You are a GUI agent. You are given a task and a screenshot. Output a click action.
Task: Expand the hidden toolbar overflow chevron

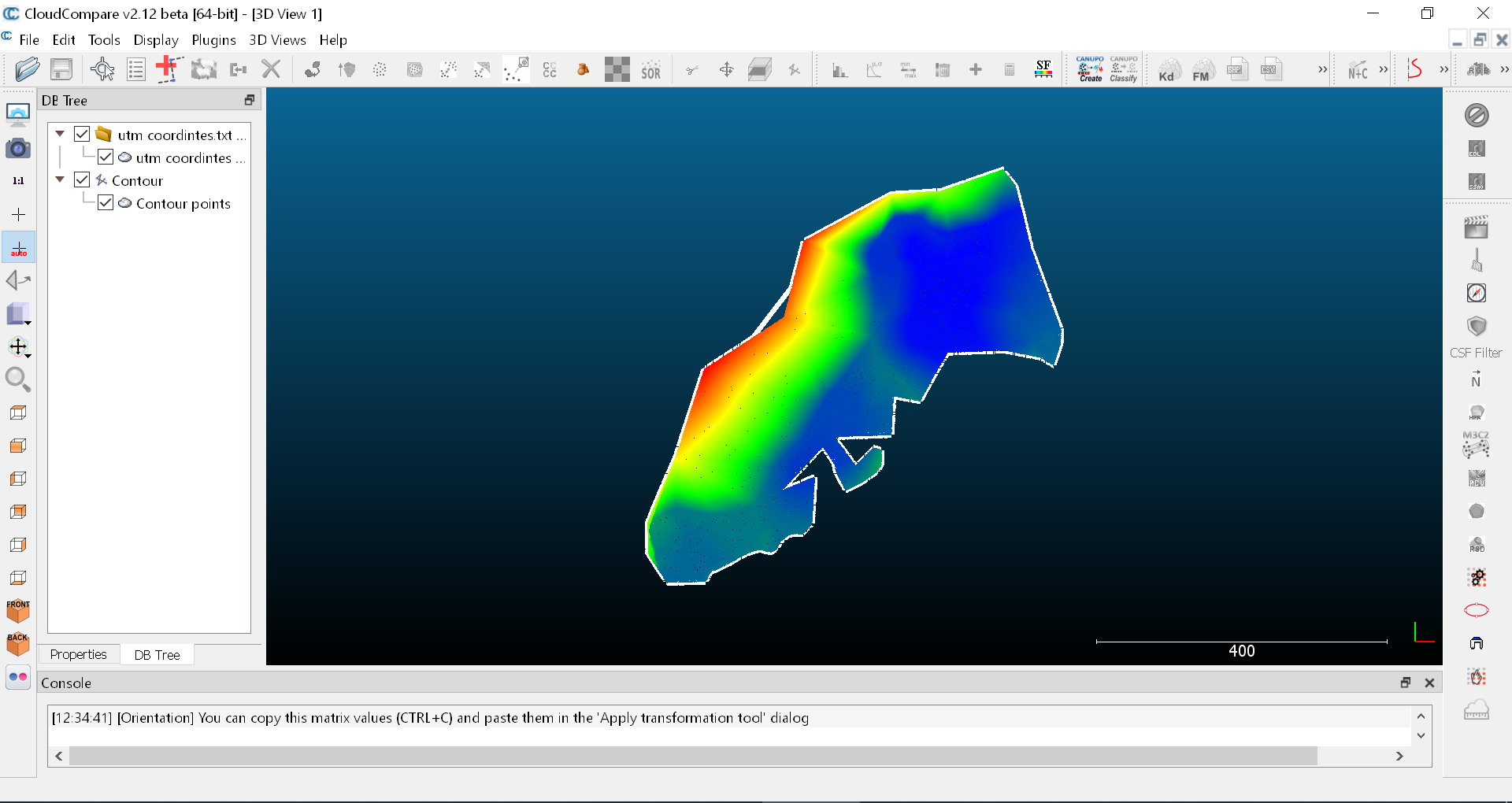(x=1322, y=70)
